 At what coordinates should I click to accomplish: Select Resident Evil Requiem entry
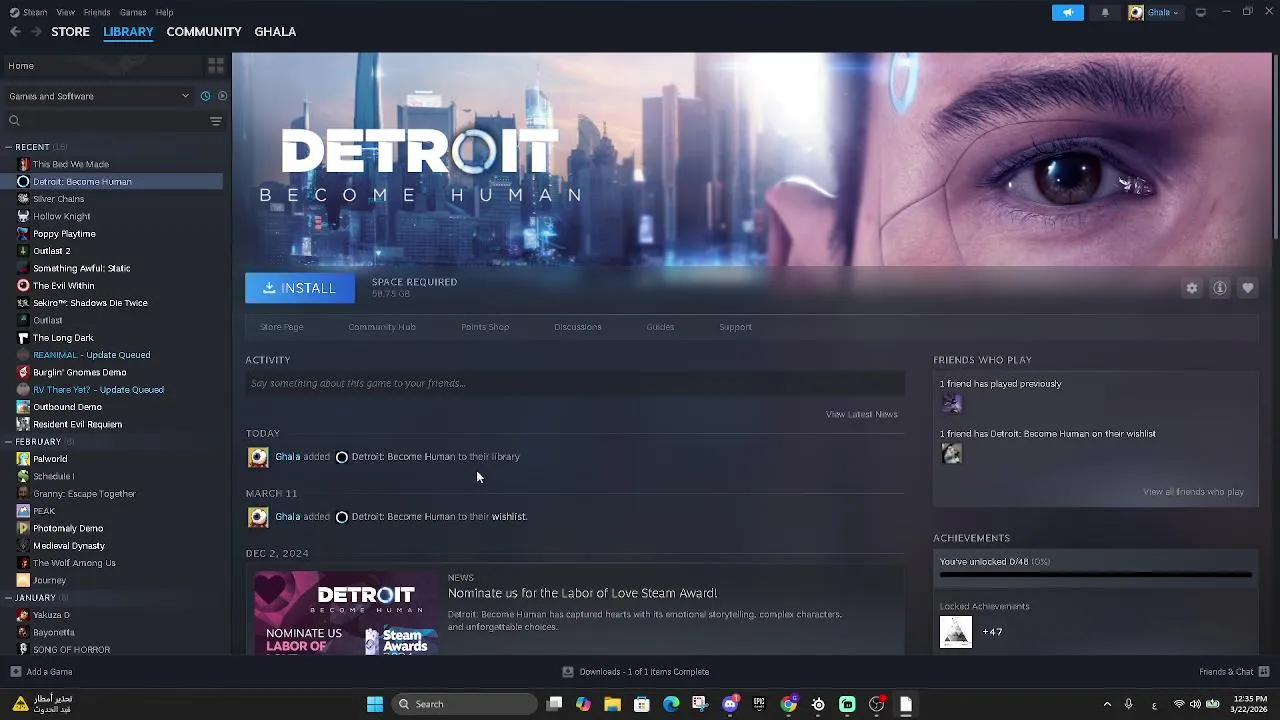tap(77, 424)
